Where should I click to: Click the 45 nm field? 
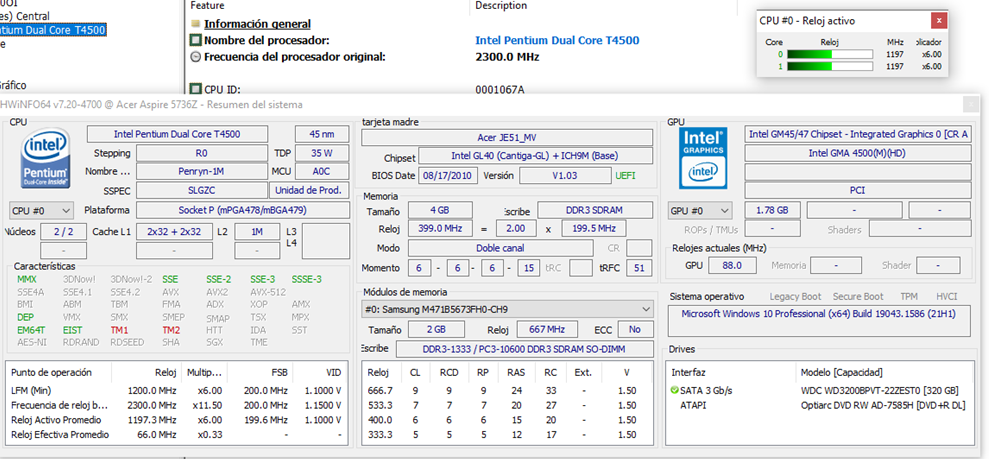322,134
